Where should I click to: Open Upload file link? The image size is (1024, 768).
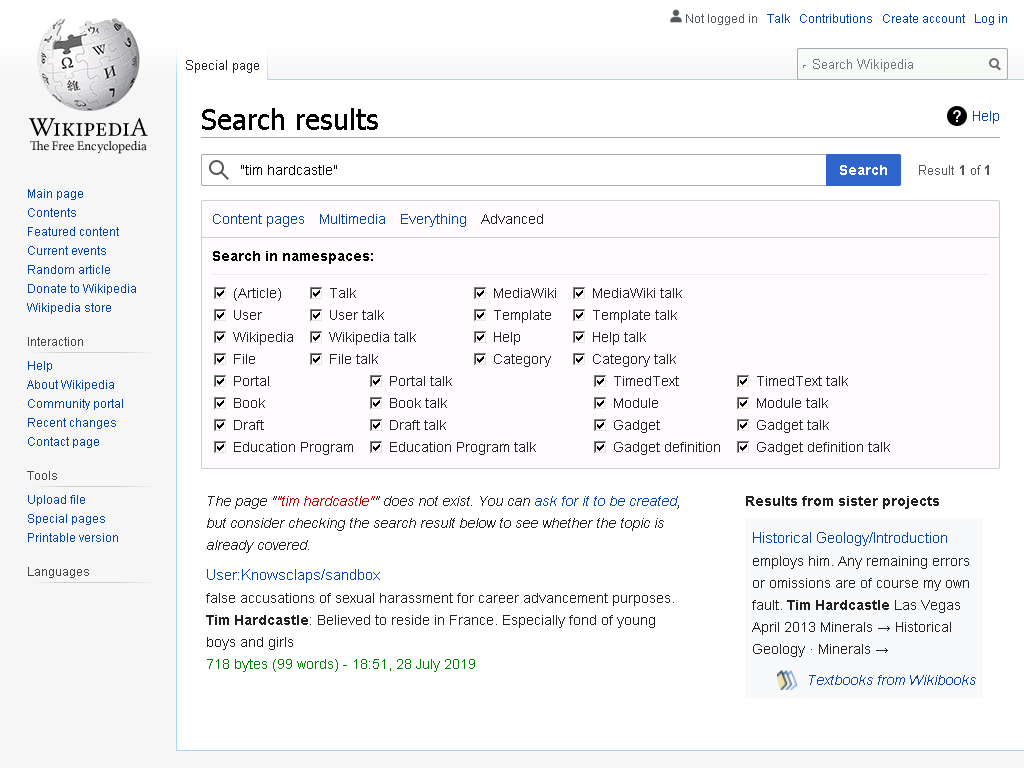coord(56,500)
